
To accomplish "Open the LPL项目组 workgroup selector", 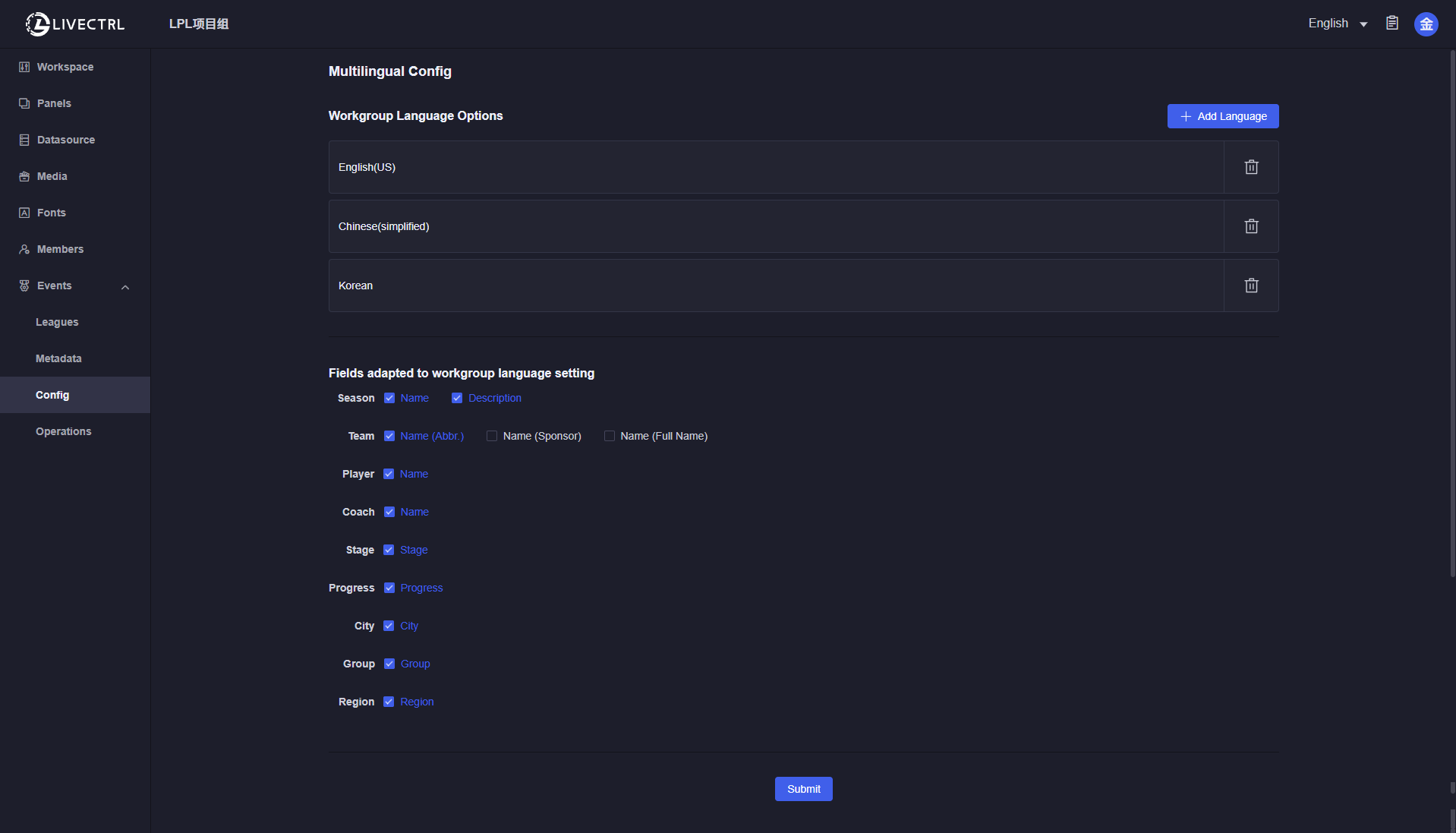I will tap(199, 24).
